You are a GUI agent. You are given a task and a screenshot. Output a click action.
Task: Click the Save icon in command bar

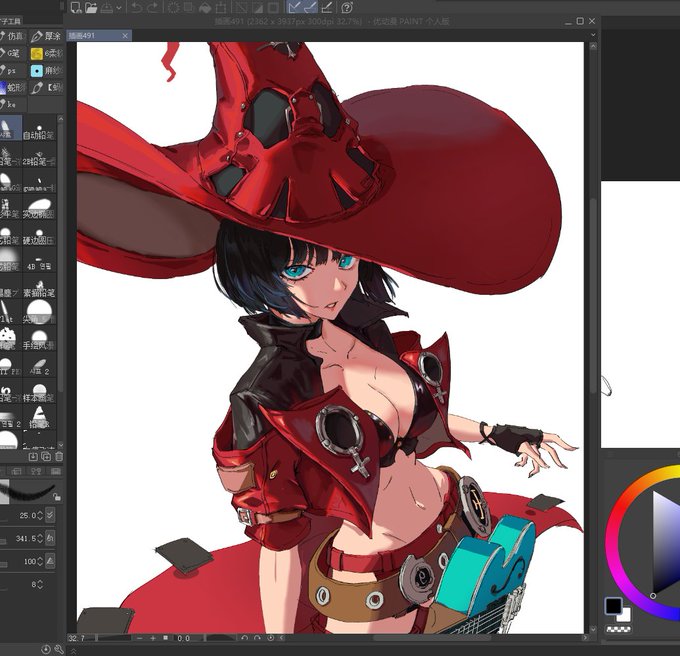pyautogui.click(x=107, y=7)
